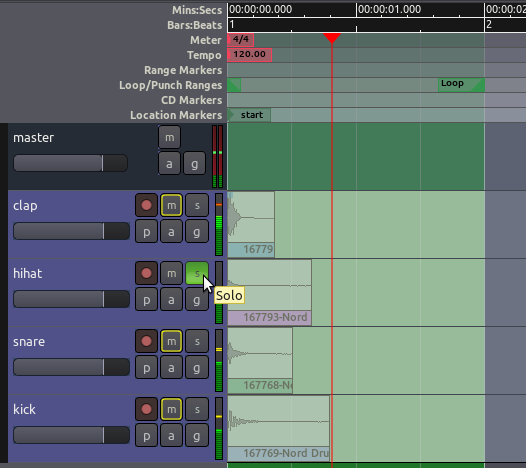Click the 120.00 tempo marker
Viewport: 526px width, 468px height.
250,55
